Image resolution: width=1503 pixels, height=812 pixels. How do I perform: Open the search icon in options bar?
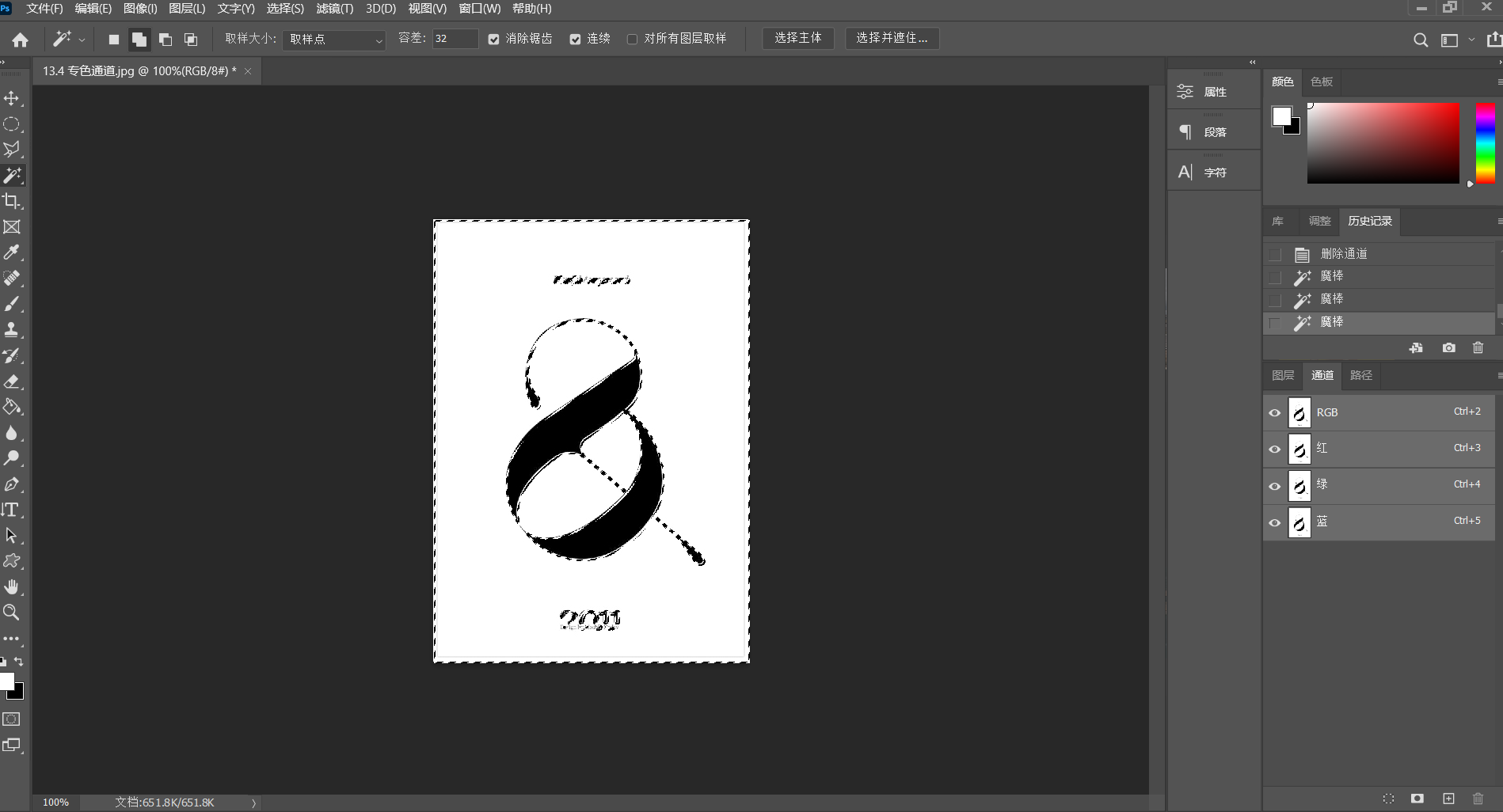pos(1421,40)
